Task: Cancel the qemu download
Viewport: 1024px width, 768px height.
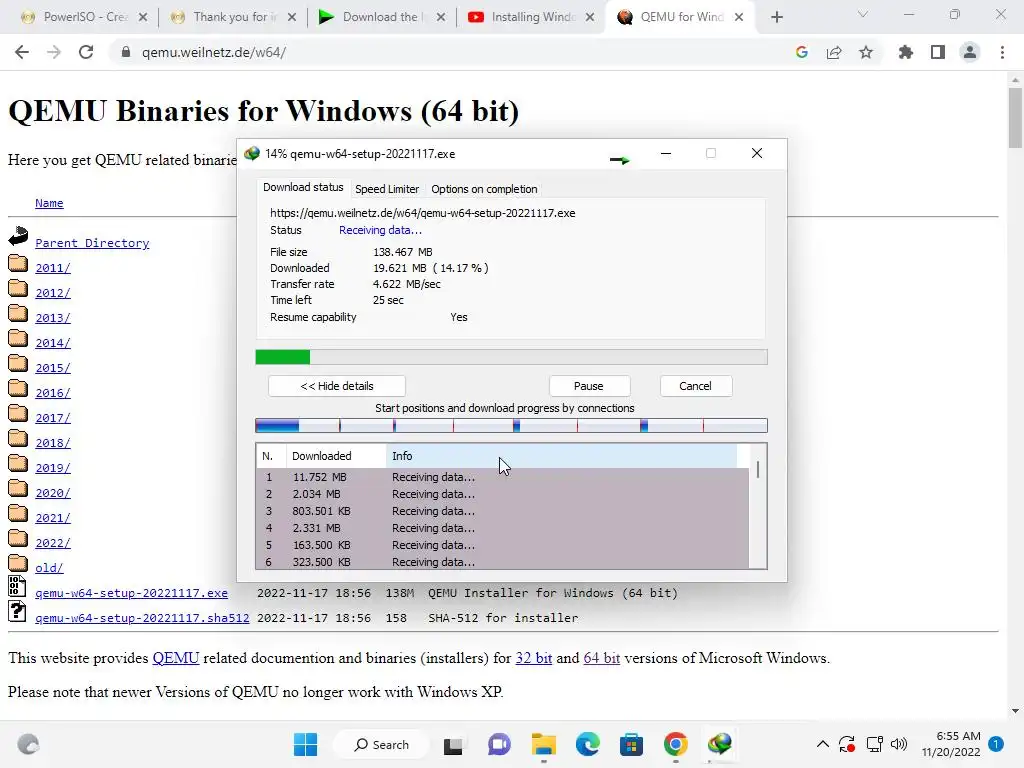Action: point(696,386)
